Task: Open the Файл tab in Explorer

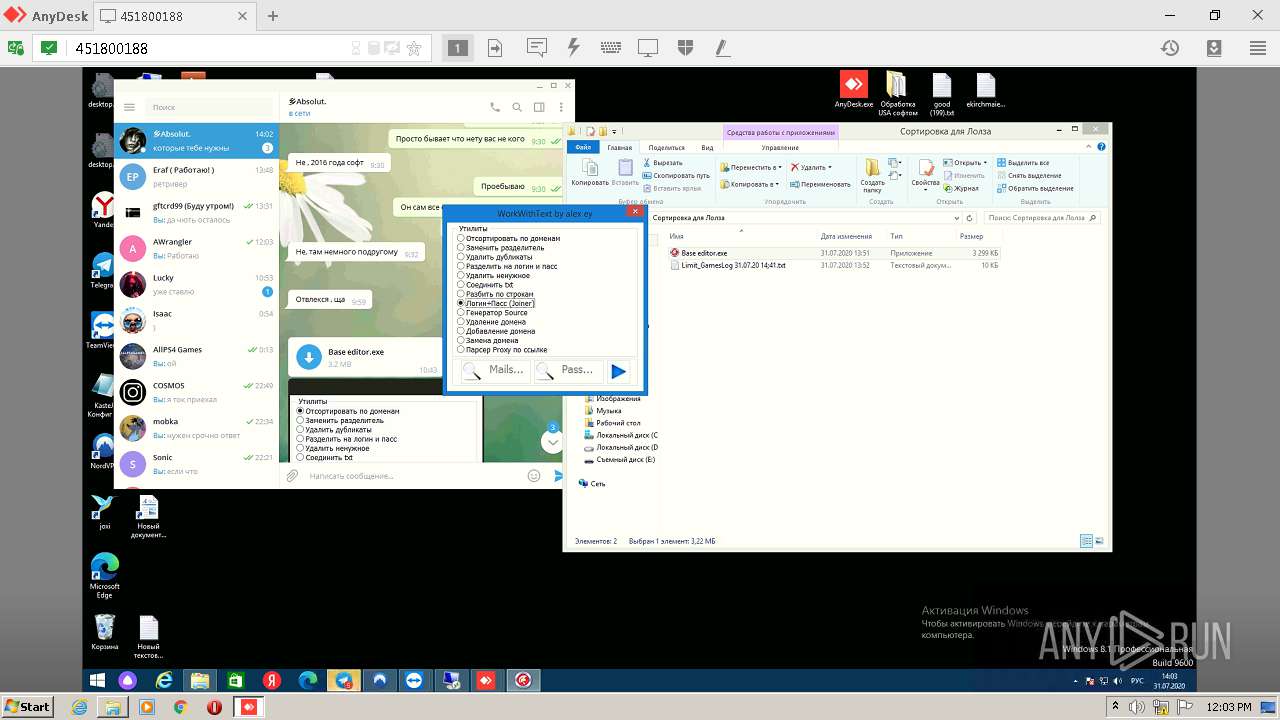Action: [583, 147]
